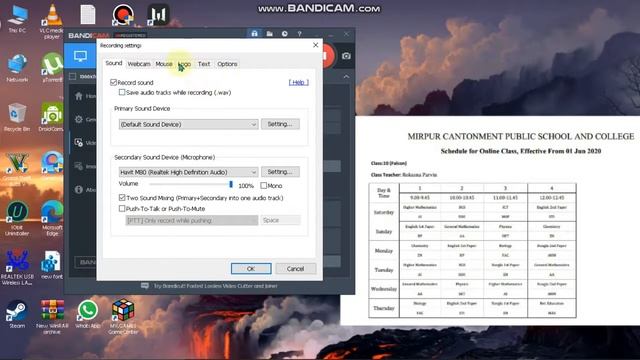Click the question mark help icon in Bandicam
This screenshot has width=640, height=360.
[x=299, y=33]
